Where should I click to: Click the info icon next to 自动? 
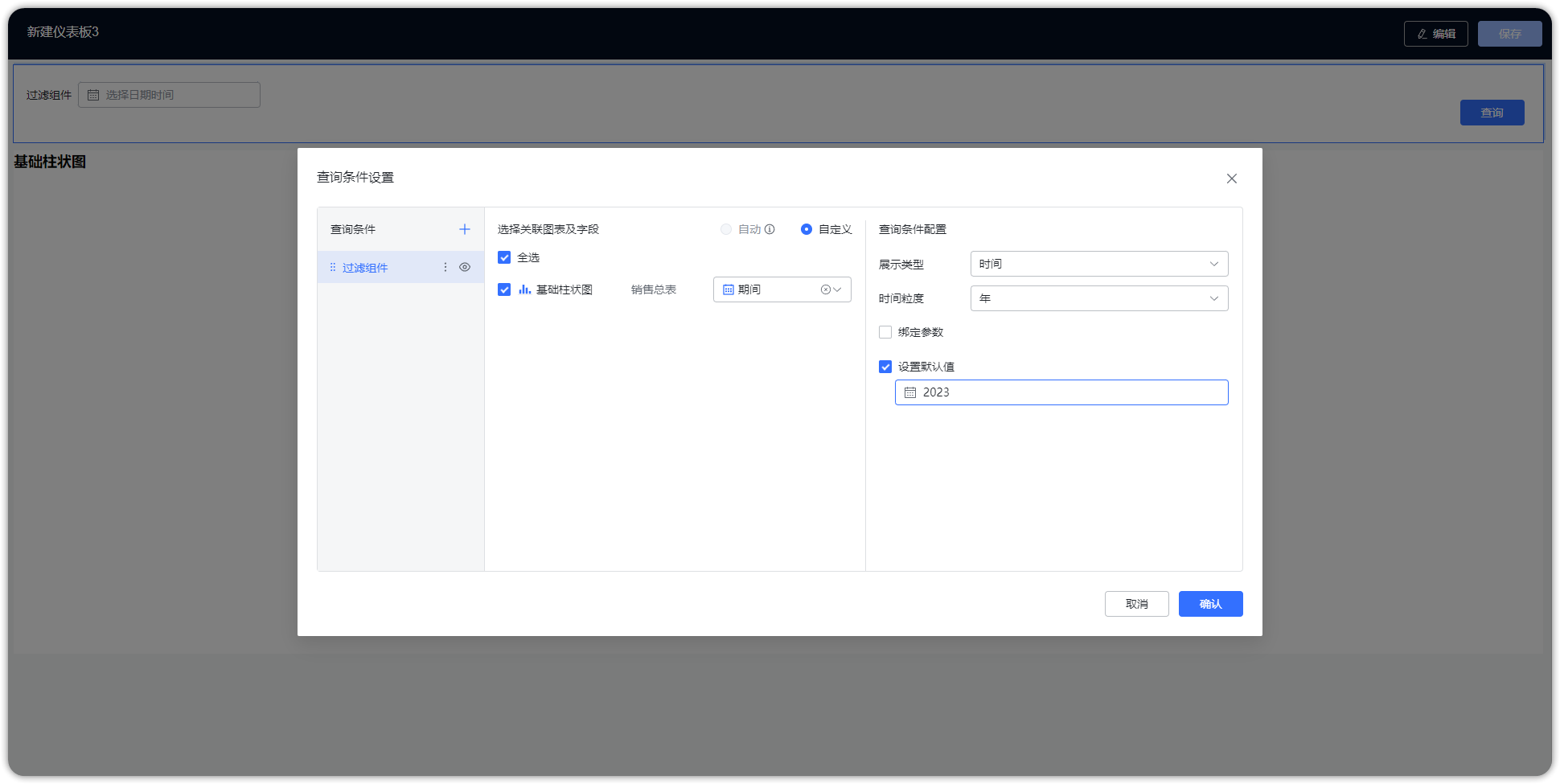pos(770,229)
